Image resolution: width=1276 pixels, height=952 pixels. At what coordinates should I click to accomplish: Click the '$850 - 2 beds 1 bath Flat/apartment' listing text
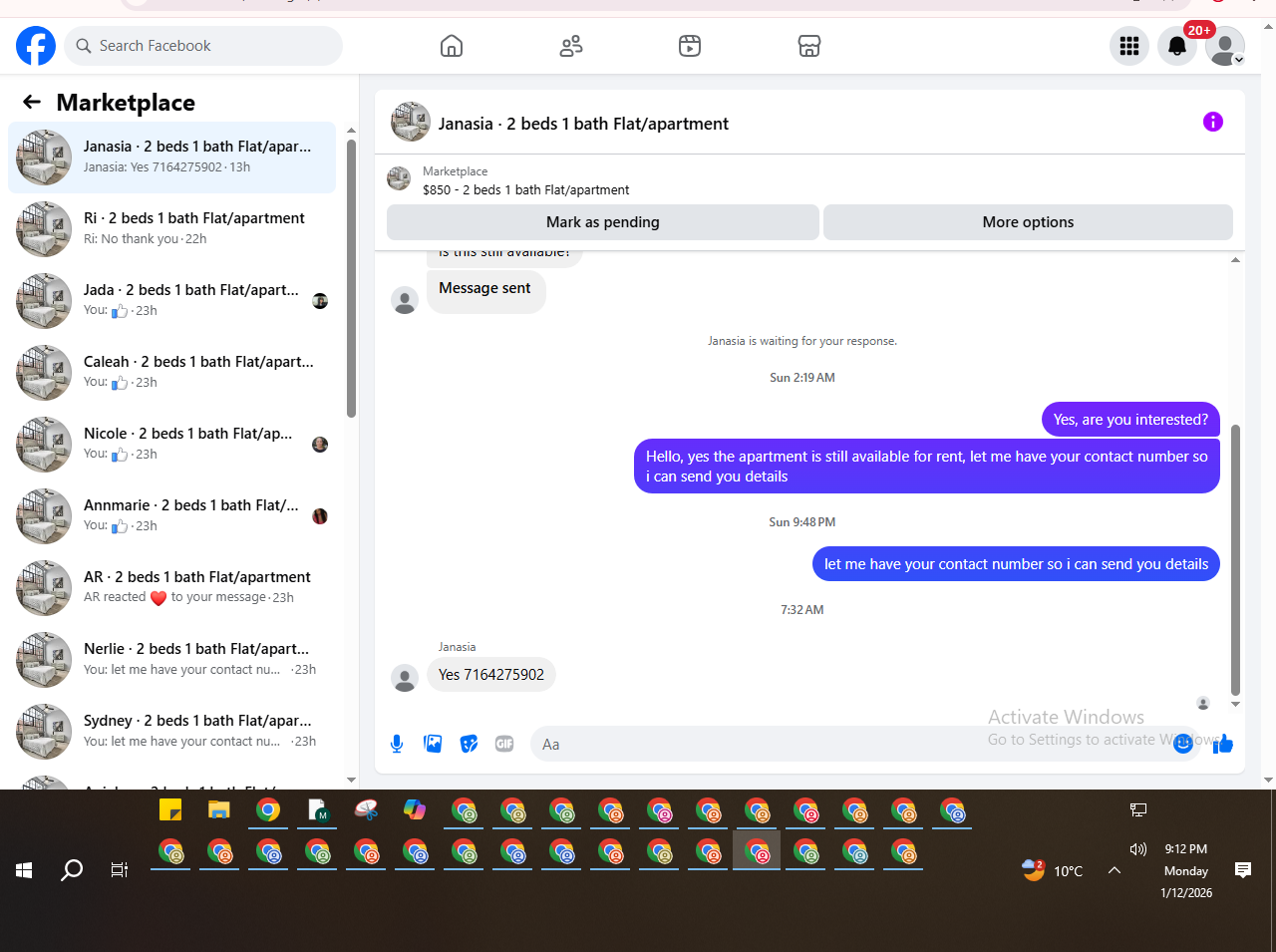(526, 189)
